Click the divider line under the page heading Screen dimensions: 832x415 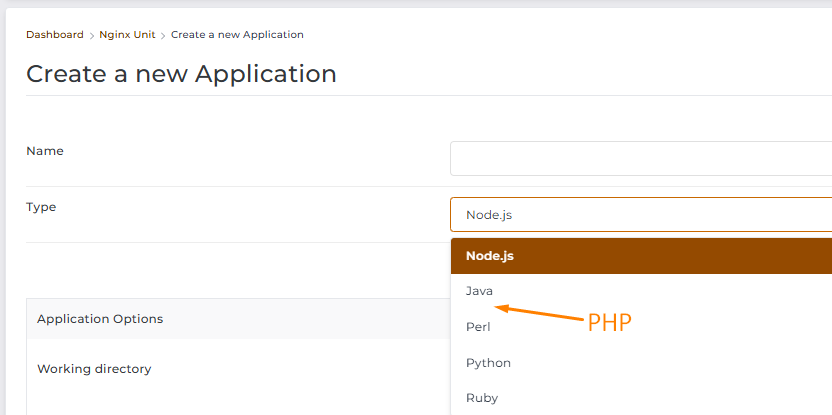[x=400, y=96]
